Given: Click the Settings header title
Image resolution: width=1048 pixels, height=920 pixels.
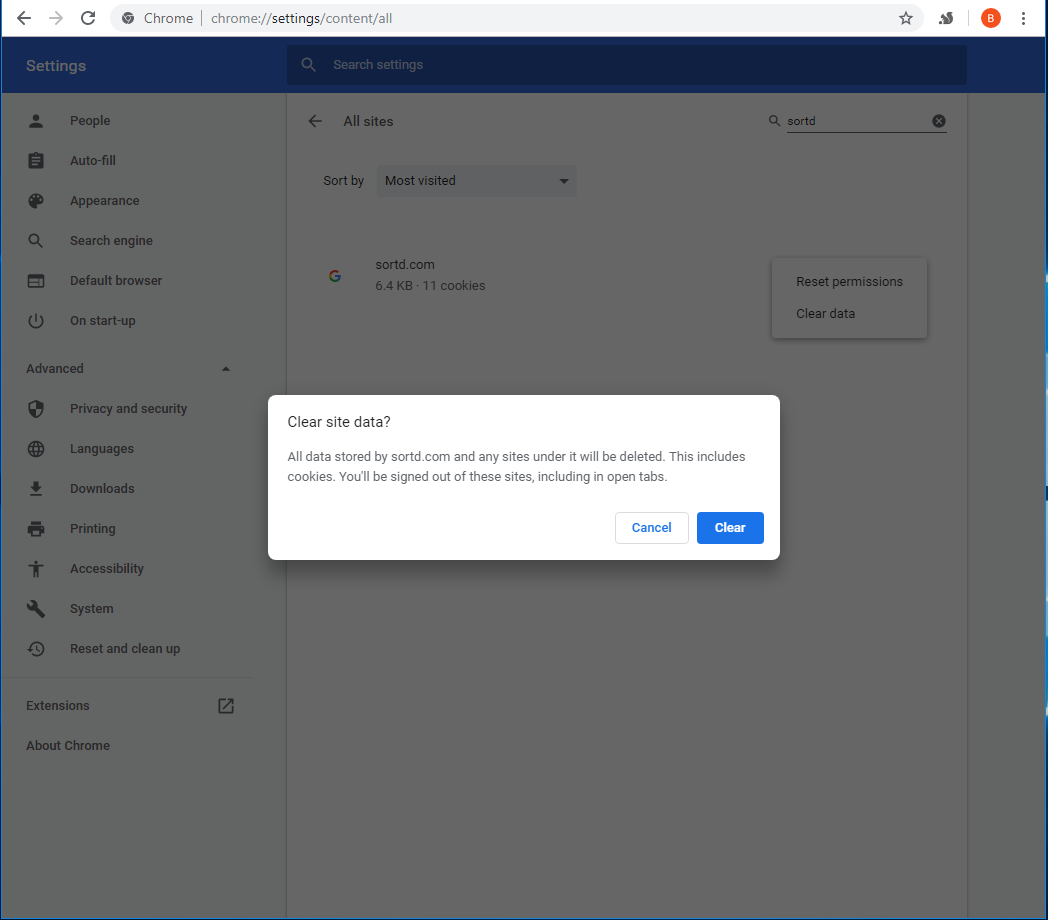Looking at the screenshot, I should (x=56, y=66).
